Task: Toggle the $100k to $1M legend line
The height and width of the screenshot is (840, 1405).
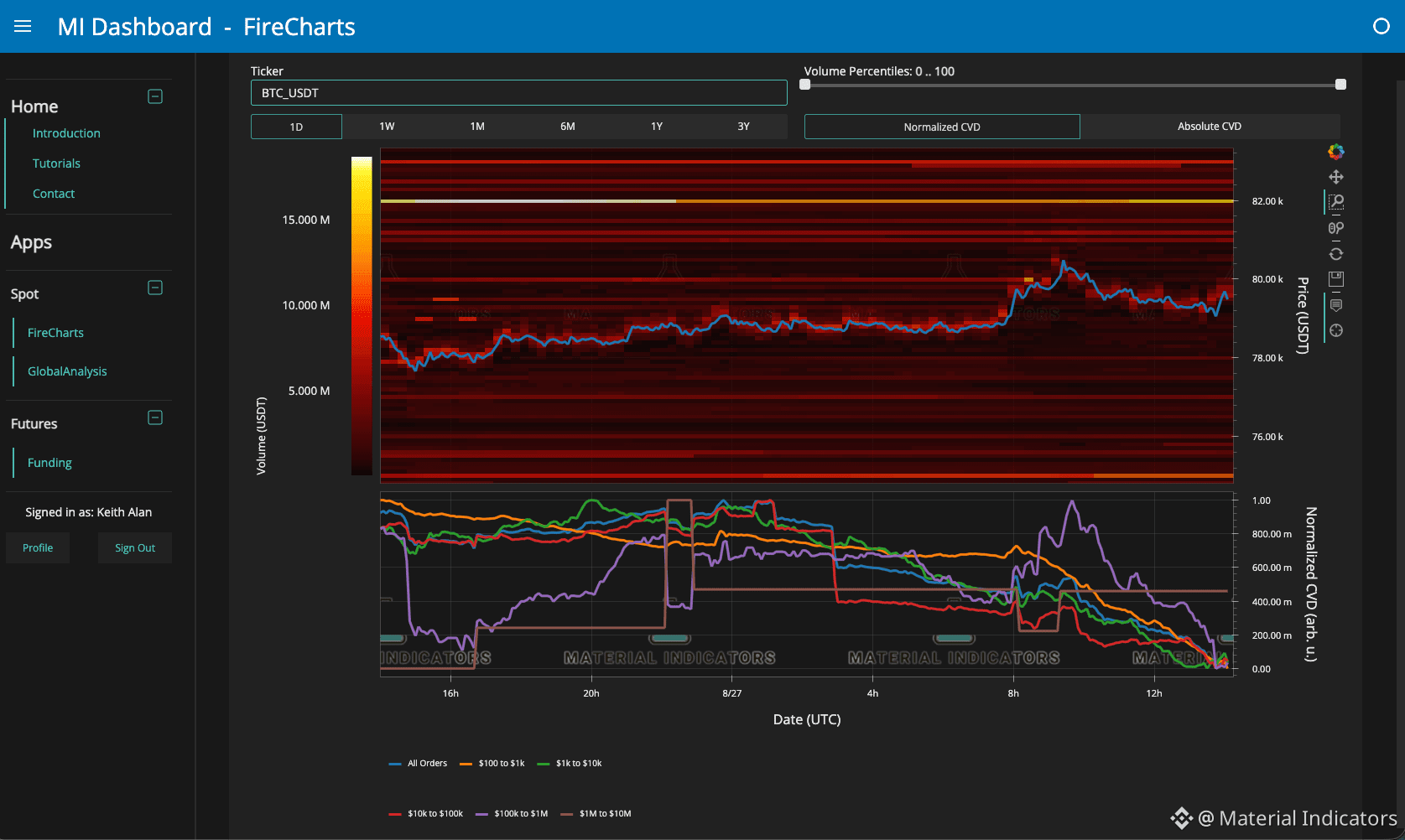Action: (512, 813)
